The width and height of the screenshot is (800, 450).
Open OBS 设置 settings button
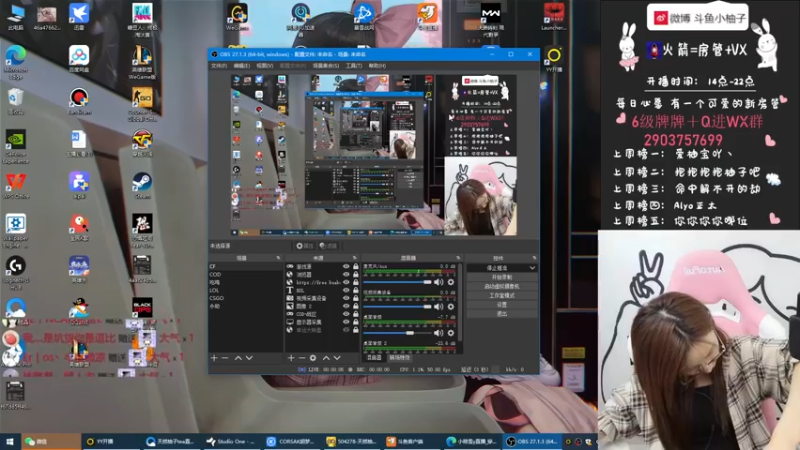(x=502, y=305)
